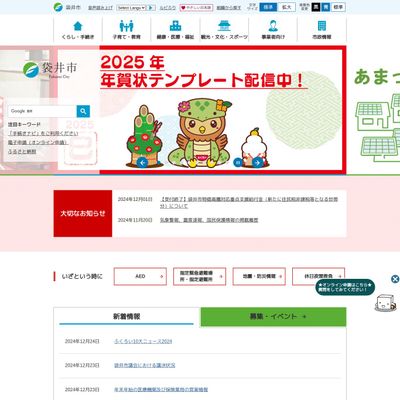The height and width of the screenshot is (400, 400).
Task: Click the family icon for 子育て・教育
Action: point(126,26)
